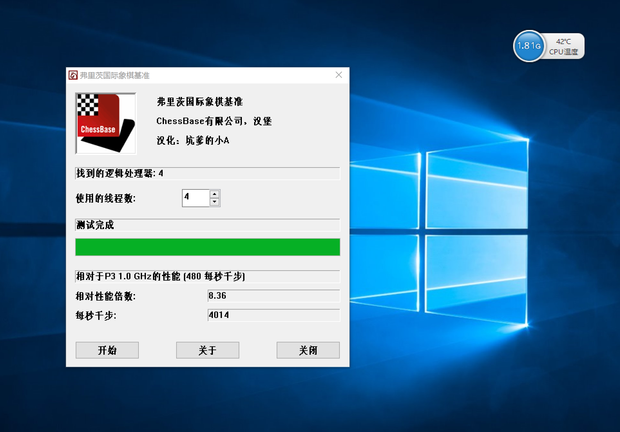Image resolution: width=620 pixels, height=432 pixels.
Task: Click the 42°C CPU temperature widget
Action: (x=563, y=46)
